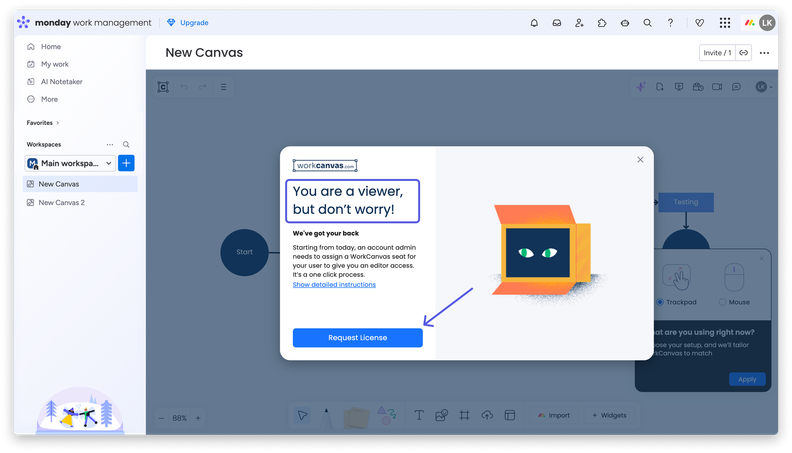Open the New Canvas board item

[80, 184]
